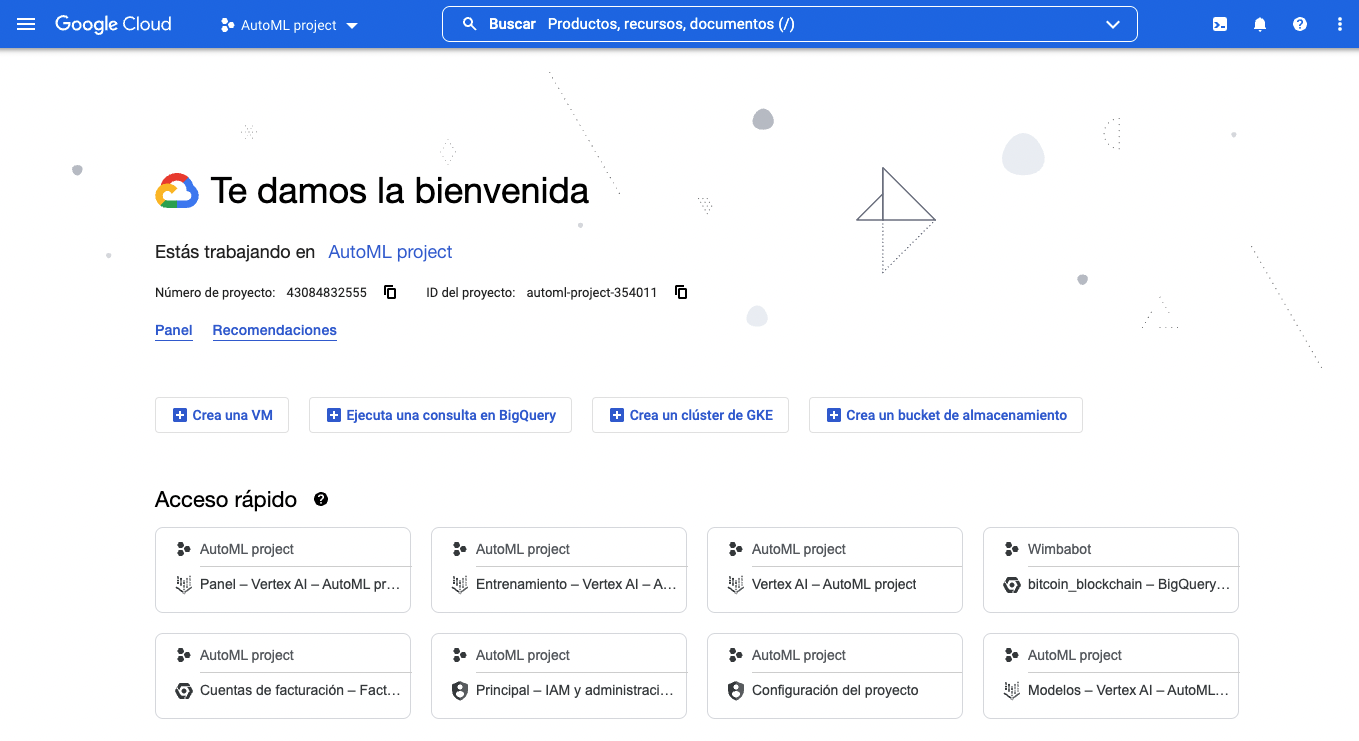Click billing icon on Cuentas de facturación card

(183, 691)
